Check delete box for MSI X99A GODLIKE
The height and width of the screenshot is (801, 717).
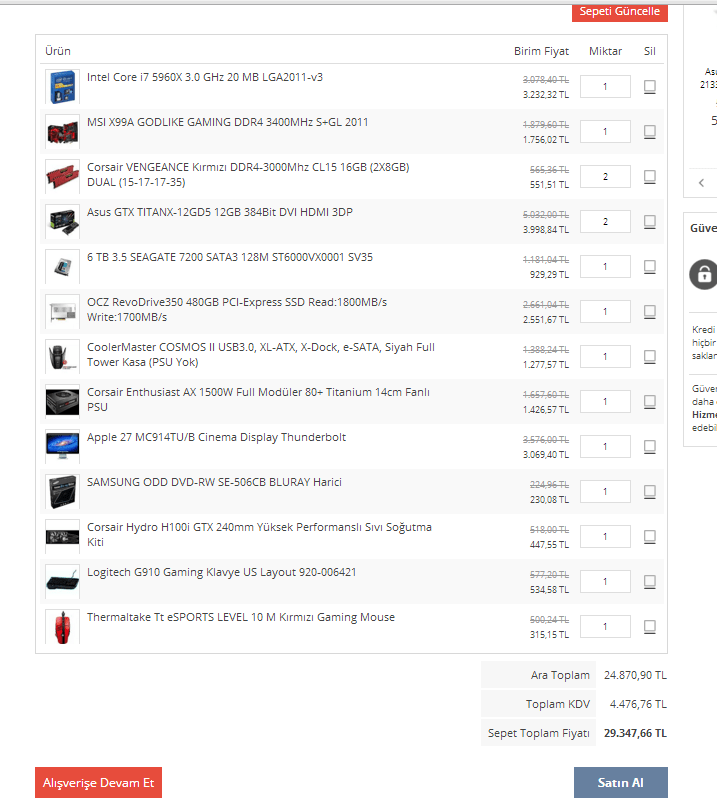coord(650,131)
